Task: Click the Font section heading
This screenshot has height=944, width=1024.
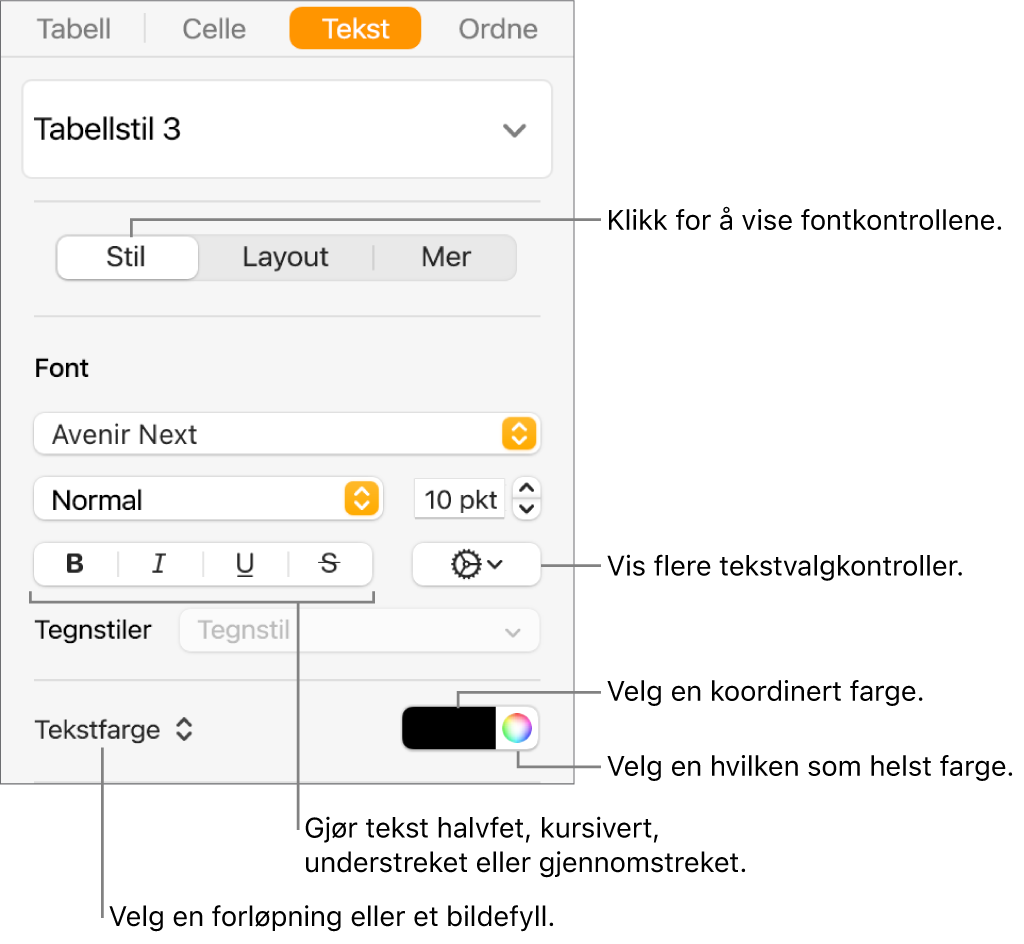Action: [61, 368]
